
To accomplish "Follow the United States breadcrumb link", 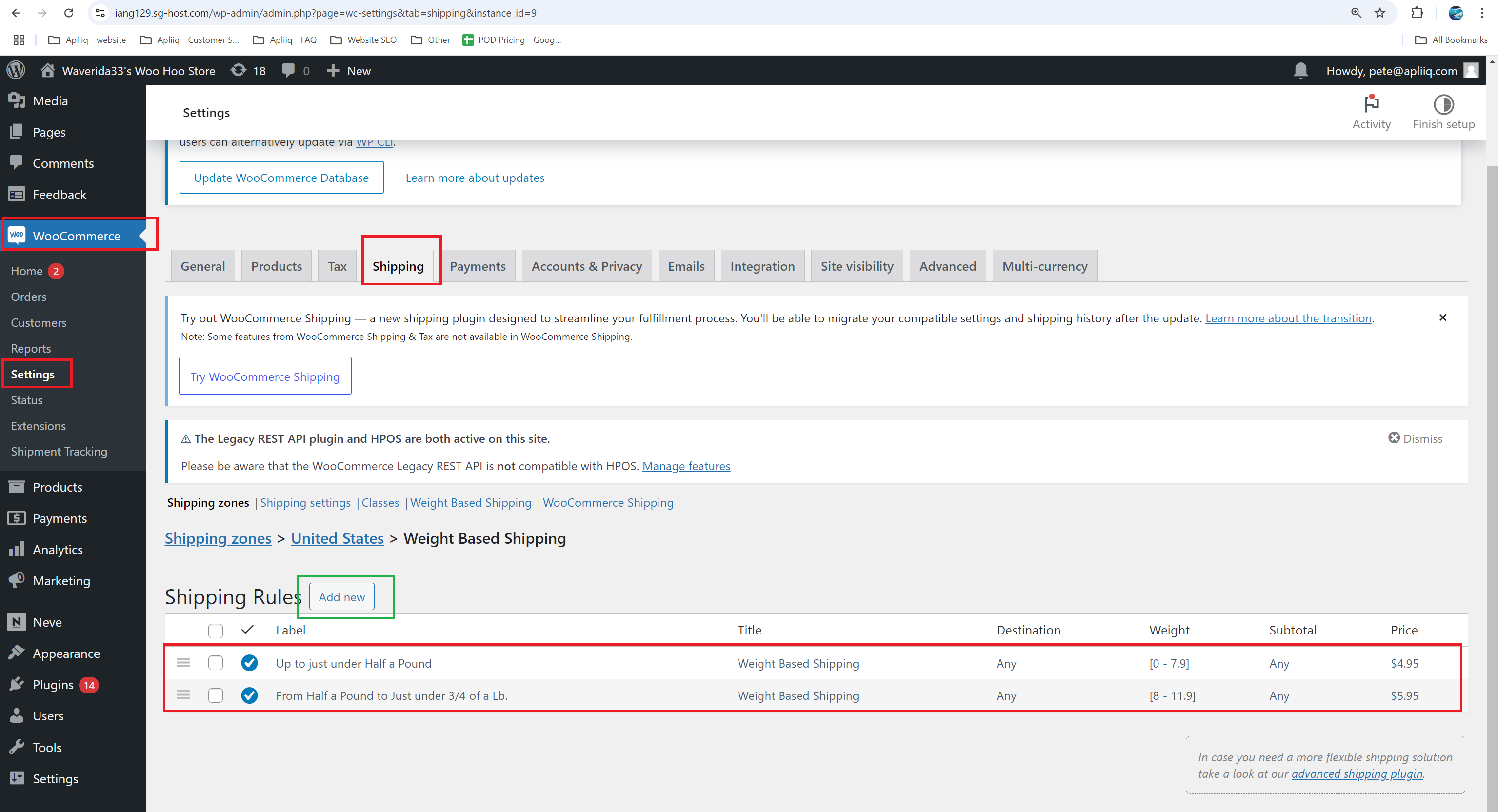I will [x=337, y=538].
